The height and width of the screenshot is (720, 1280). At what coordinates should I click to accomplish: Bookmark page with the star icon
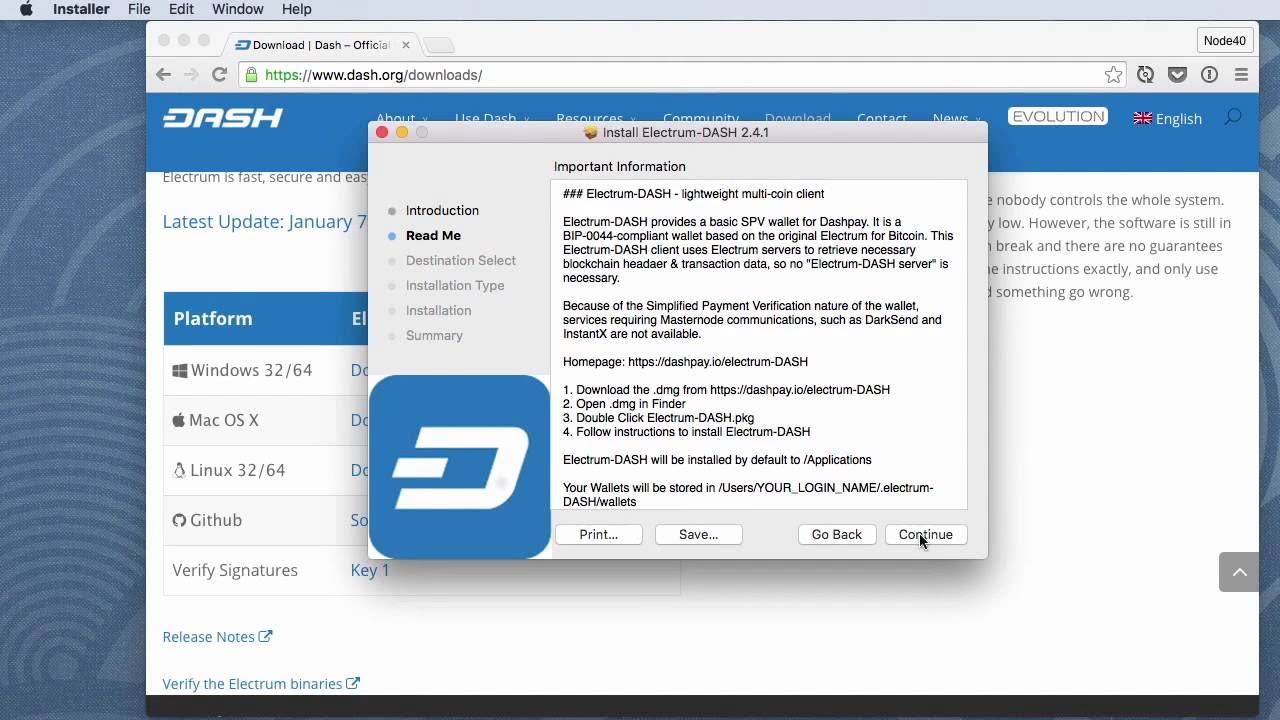click(1113, 75)
